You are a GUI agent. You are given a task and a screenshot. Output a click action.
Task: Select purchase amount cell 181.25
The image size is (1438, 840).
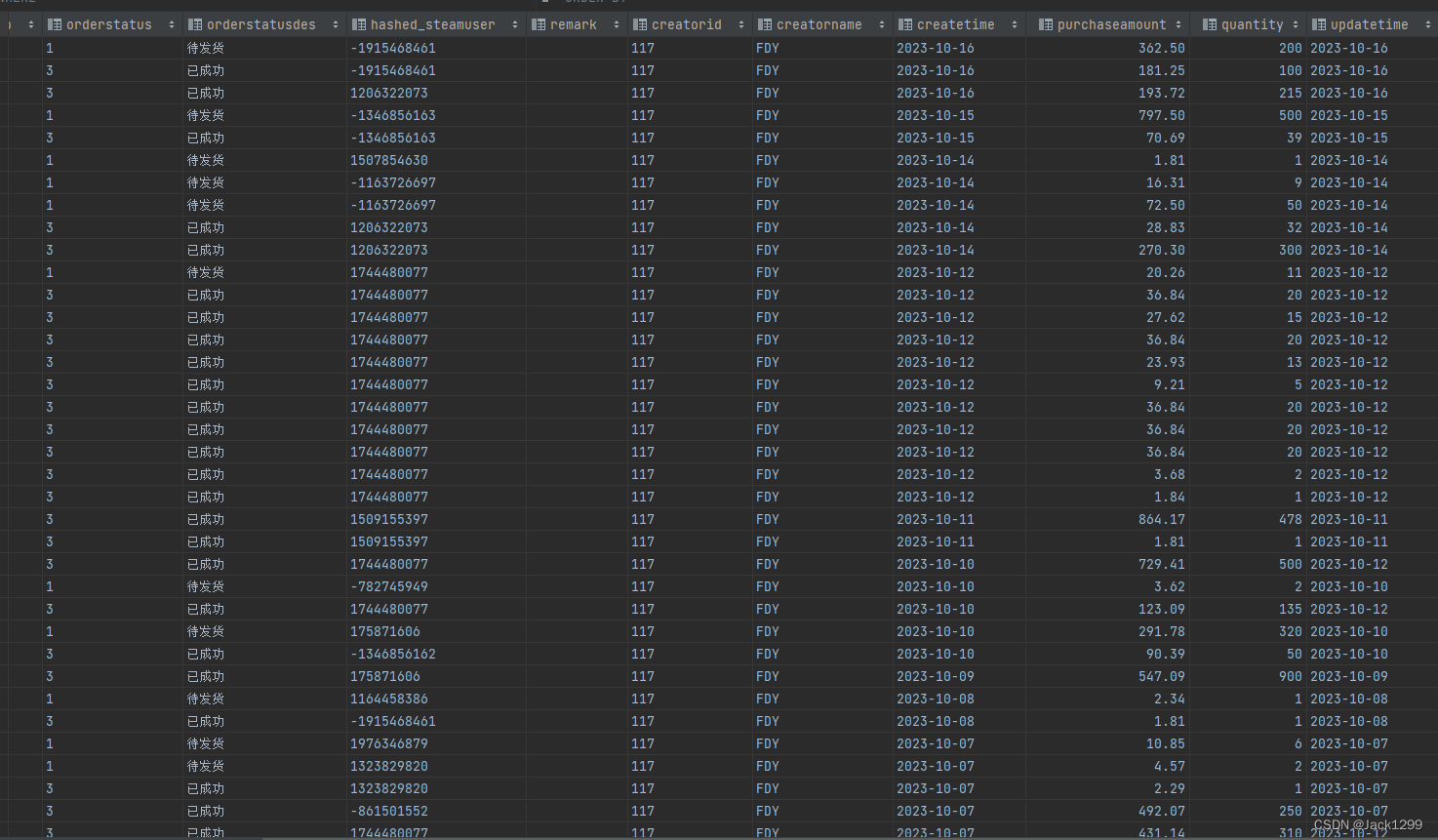pyautogui.click(x=1162, y=70)
